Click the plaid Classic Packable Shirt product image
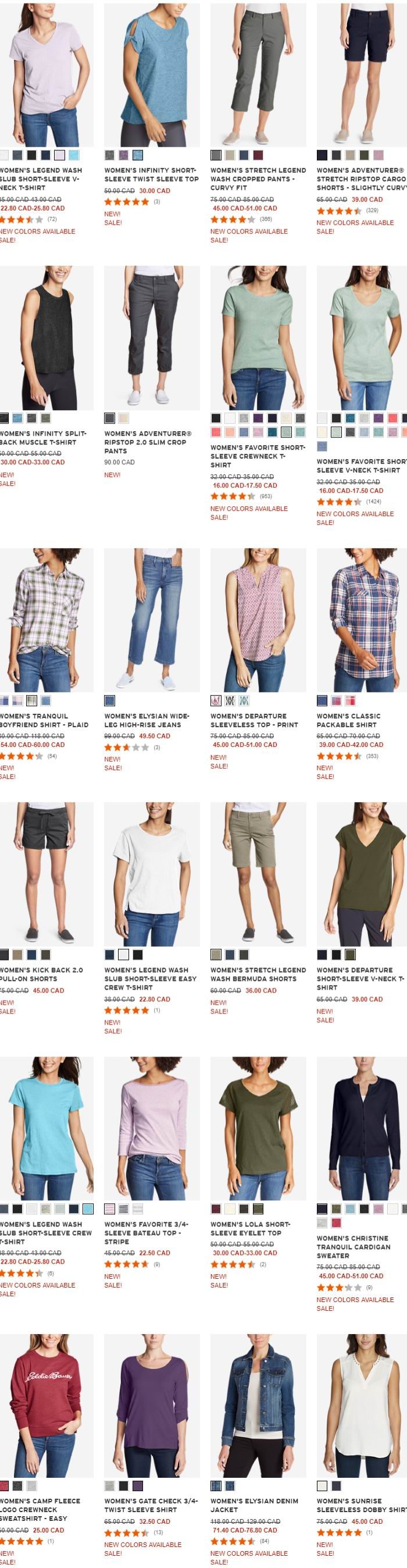The height and width of the screenshot is (1568, 407). point(362,620)
